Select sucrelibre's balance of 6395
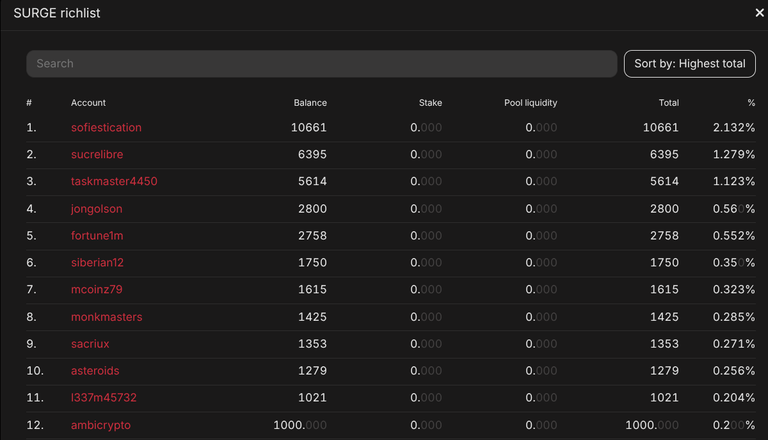768x440 pixels. (x=312, y=154)
